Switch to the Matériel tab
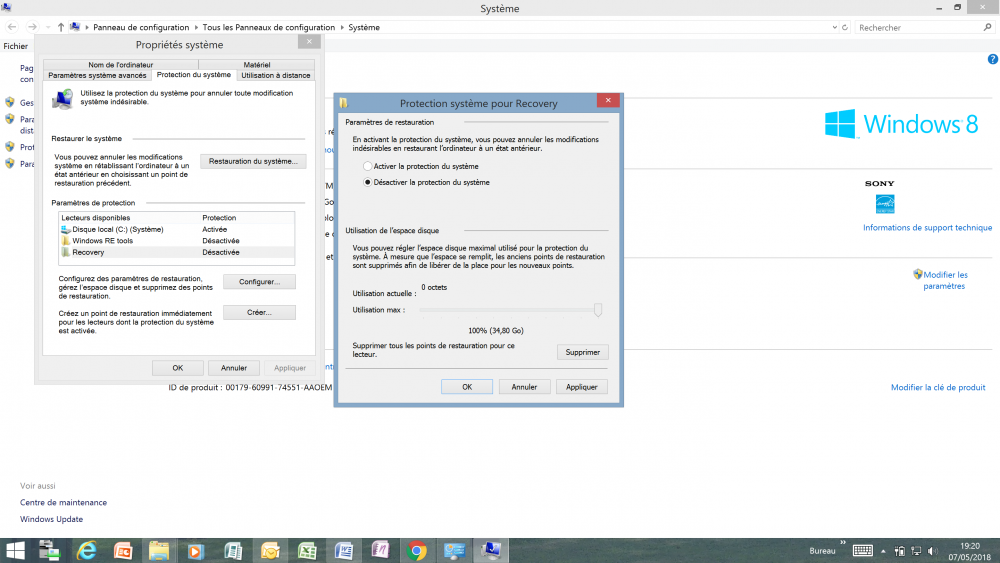Screen dimensions: 1000x563 pos(256,64)
